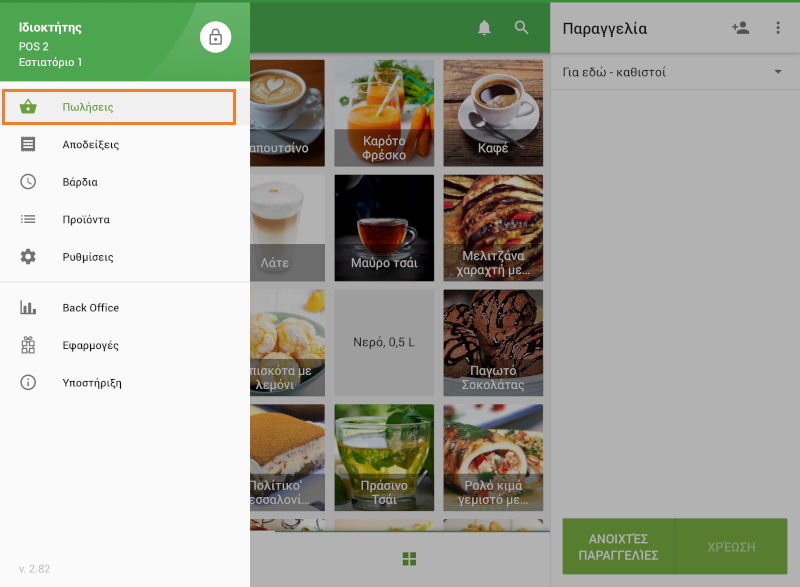800x587 pixels.
Task: Go to Προϊόντα menu item
Action: [x=86, y=220]
